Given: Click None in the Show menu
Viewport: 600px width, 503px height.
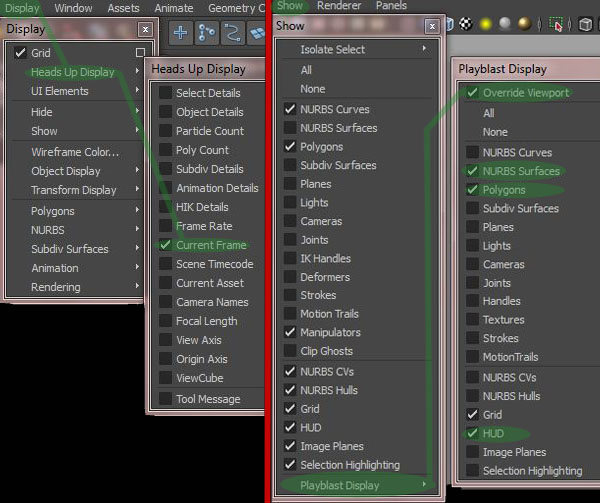Looking at the screenshot, I should [x=313, y=89].
